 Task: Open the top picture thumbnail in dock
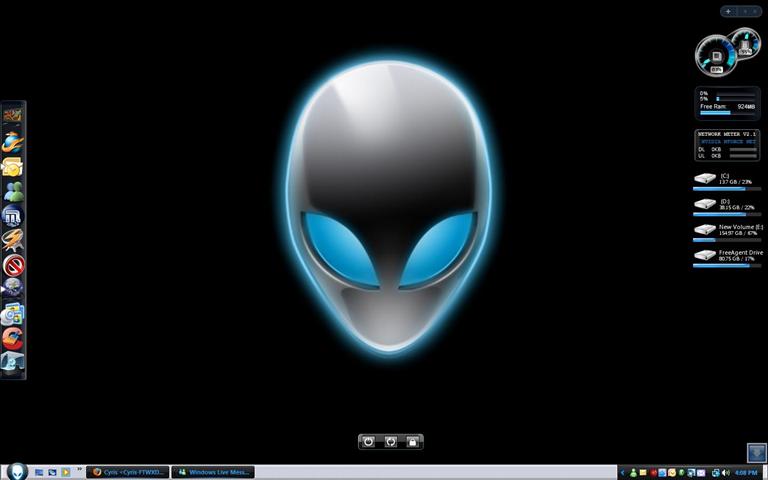pos(13,116)
